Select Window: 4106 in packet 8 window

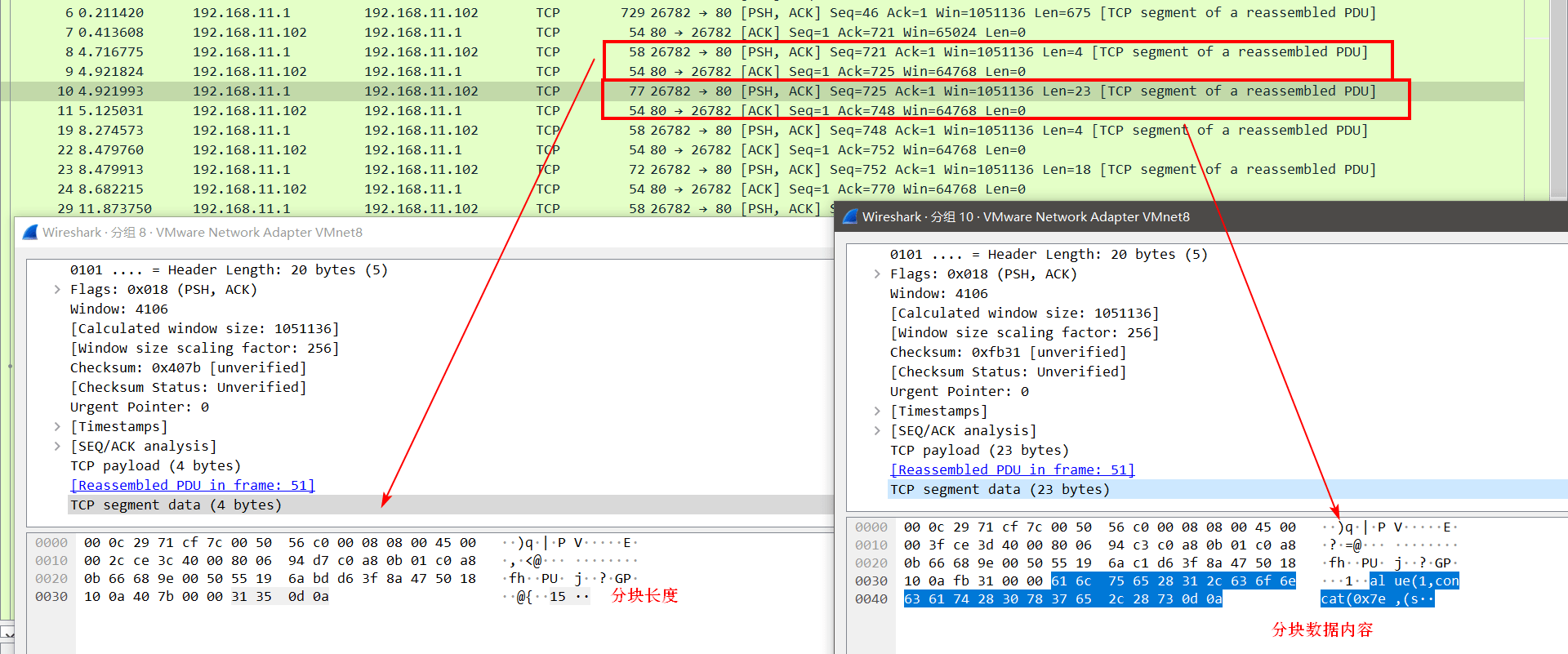pyautogui.click(x=119, y=309)
